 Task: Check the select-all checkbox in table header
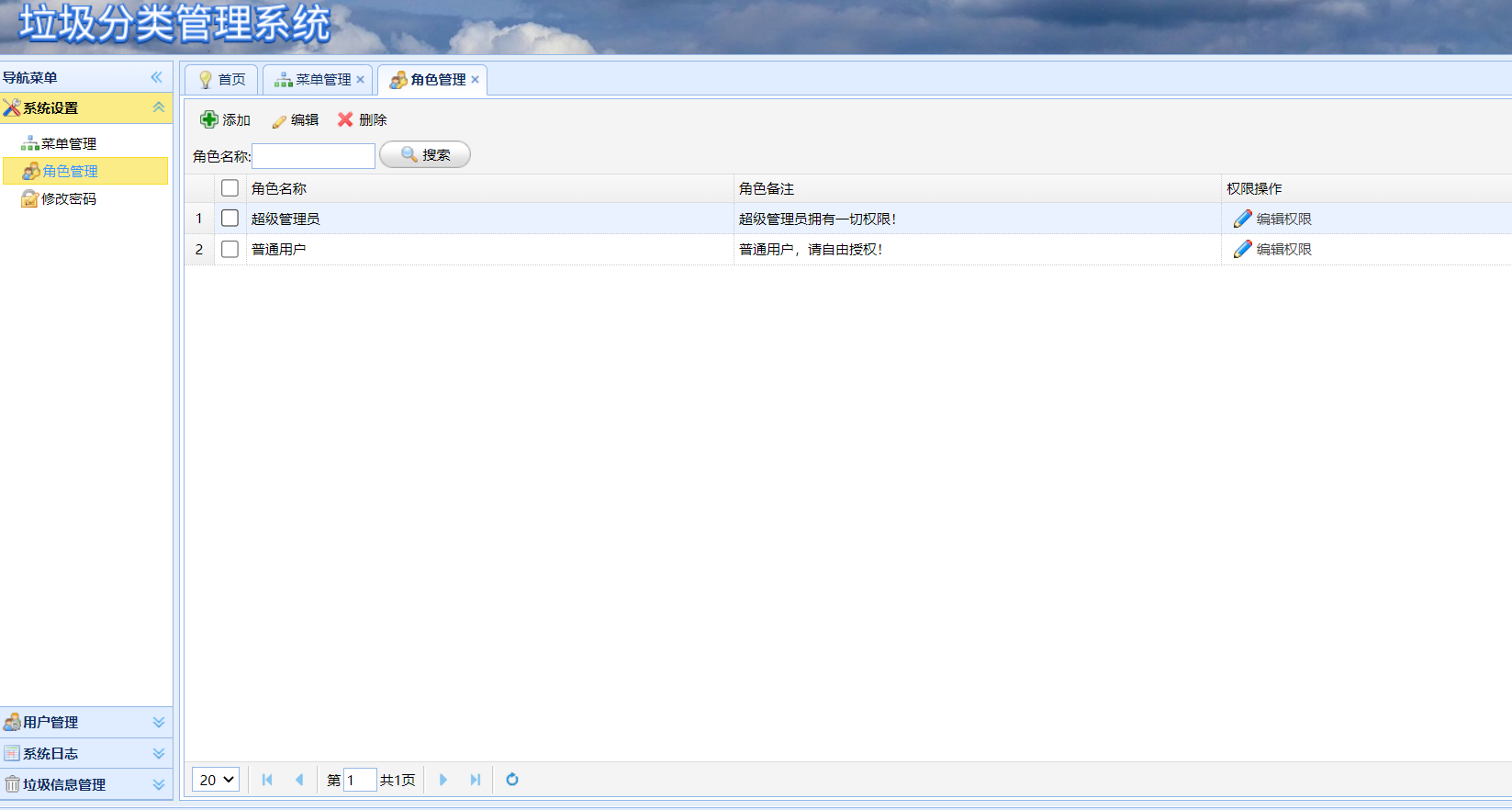230,188
